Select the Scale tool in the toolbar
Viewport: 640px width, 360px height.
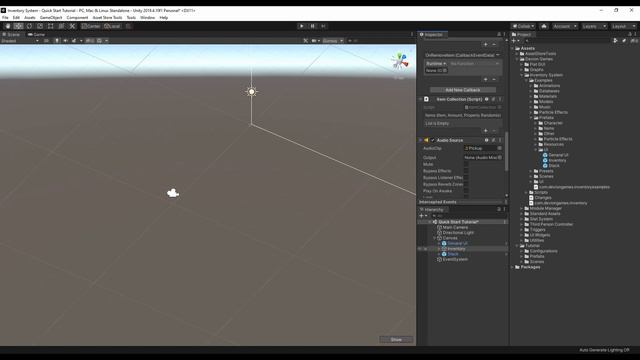pyautogui.click(x=40, y=26)
